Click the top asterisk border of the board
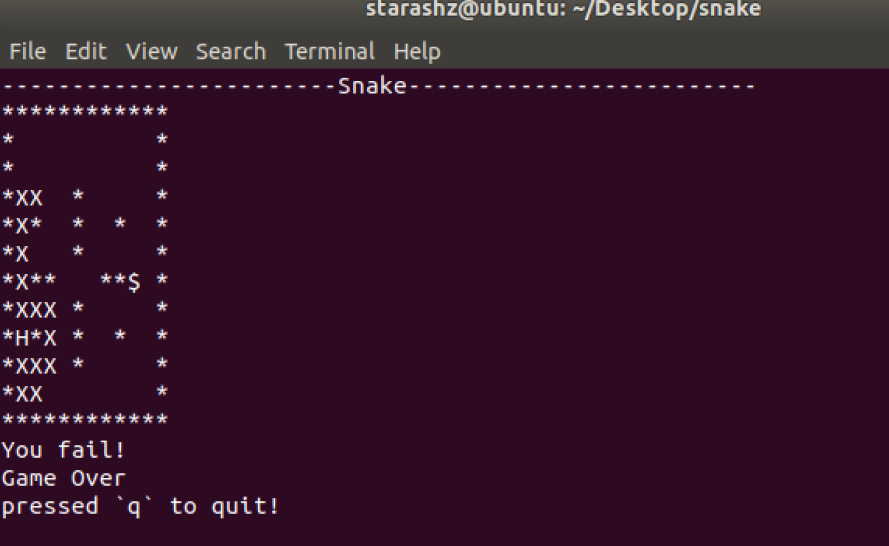Viewport: 889px width, 546px height. click(85, 111)
